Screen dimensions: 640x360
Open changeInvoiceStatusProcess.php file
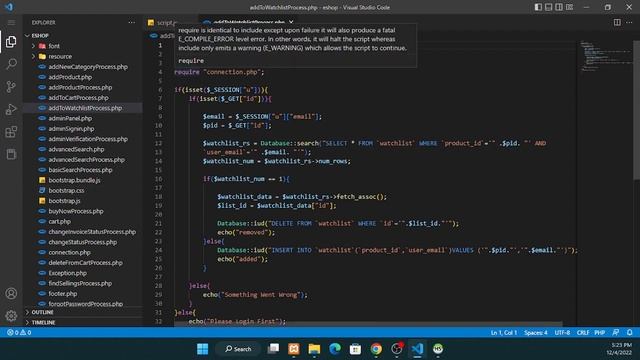click(92, 232)
